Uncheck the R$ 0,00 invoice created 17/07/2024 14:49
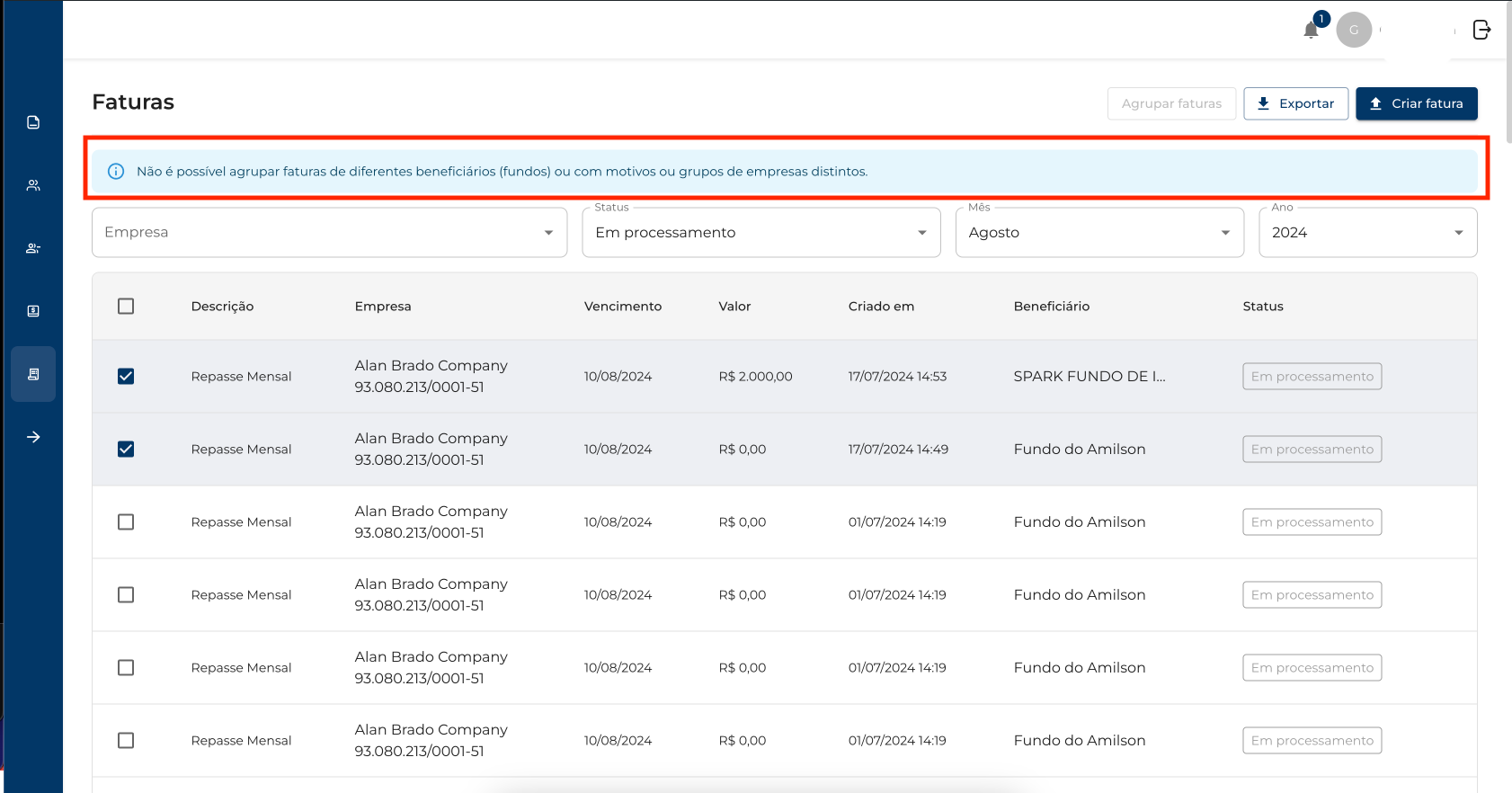Viewport: 1512px width, 793px height. coord(126,450)
